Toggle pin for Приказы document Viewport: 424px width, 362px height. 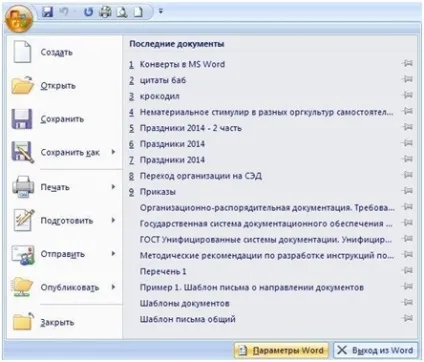point(407,191)
